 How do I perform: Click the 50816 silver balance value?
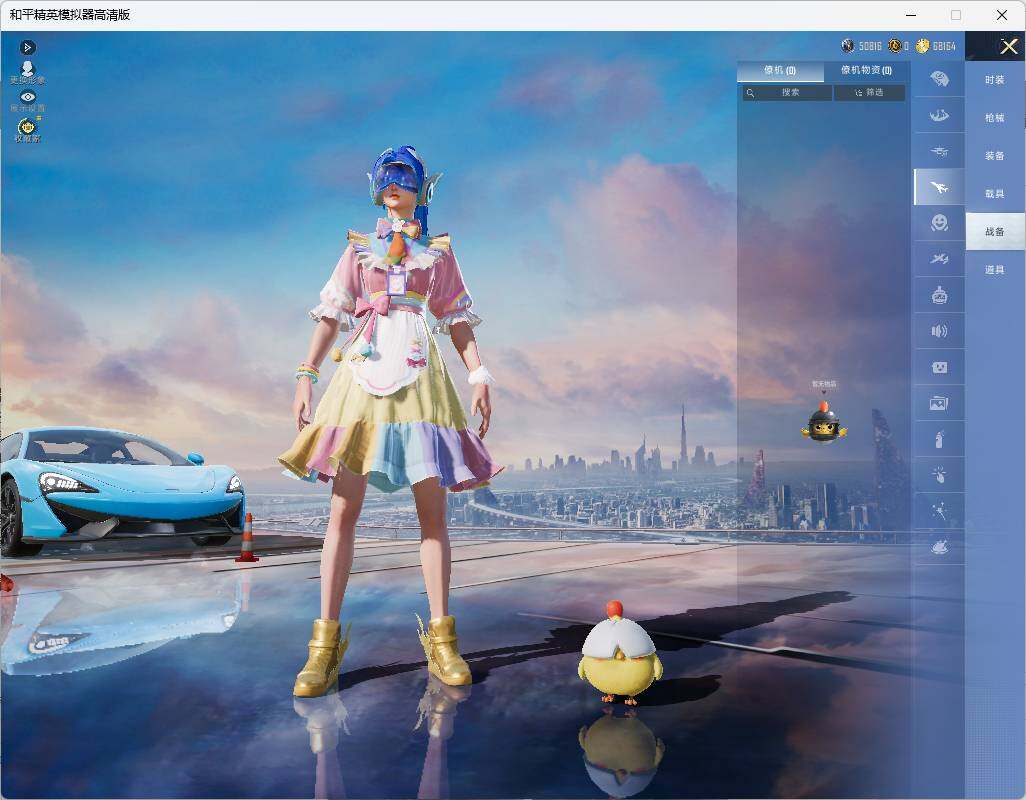click(870, 46)
